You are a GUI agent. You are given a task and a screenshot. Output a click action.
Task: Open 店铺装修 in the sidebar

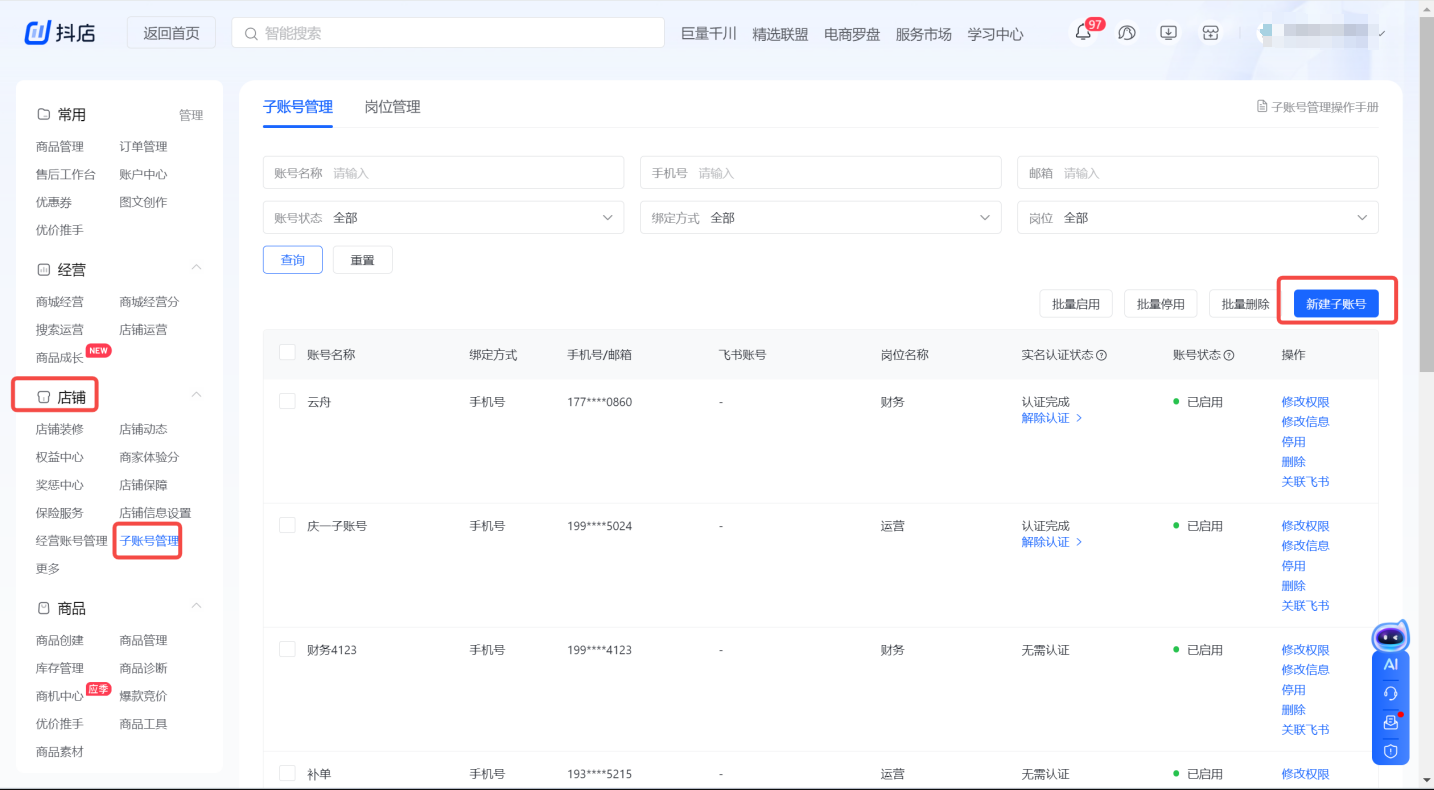point(60,429)
